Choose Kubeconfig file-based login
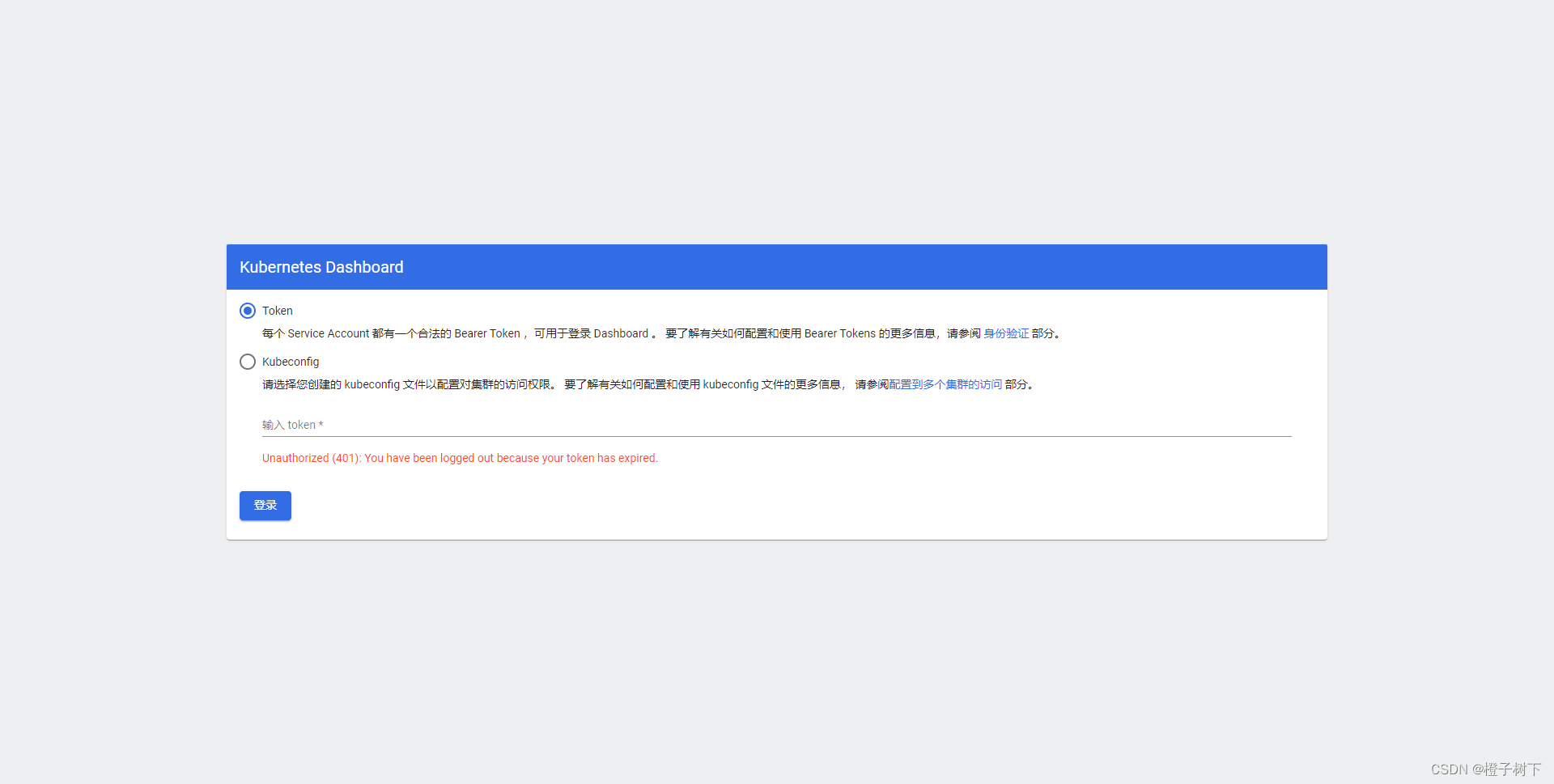The height and width of the screenshot is (784, 1554). click(247, 362)
